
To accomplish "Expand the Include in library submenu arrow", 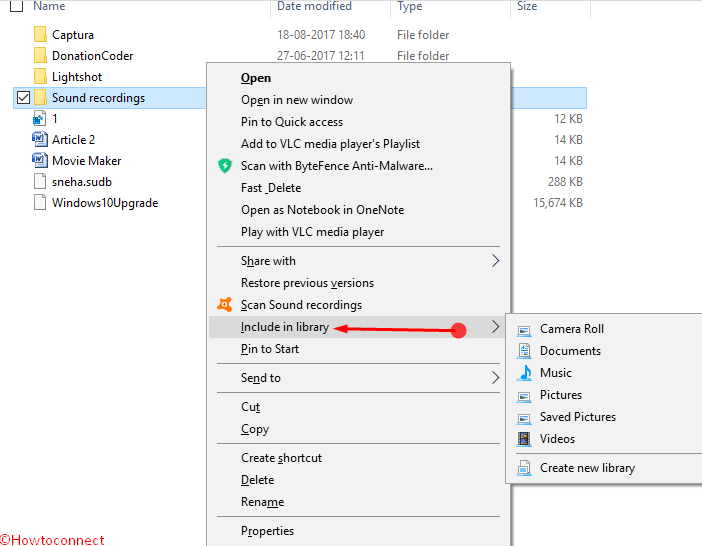I will [x=495, y=327].
